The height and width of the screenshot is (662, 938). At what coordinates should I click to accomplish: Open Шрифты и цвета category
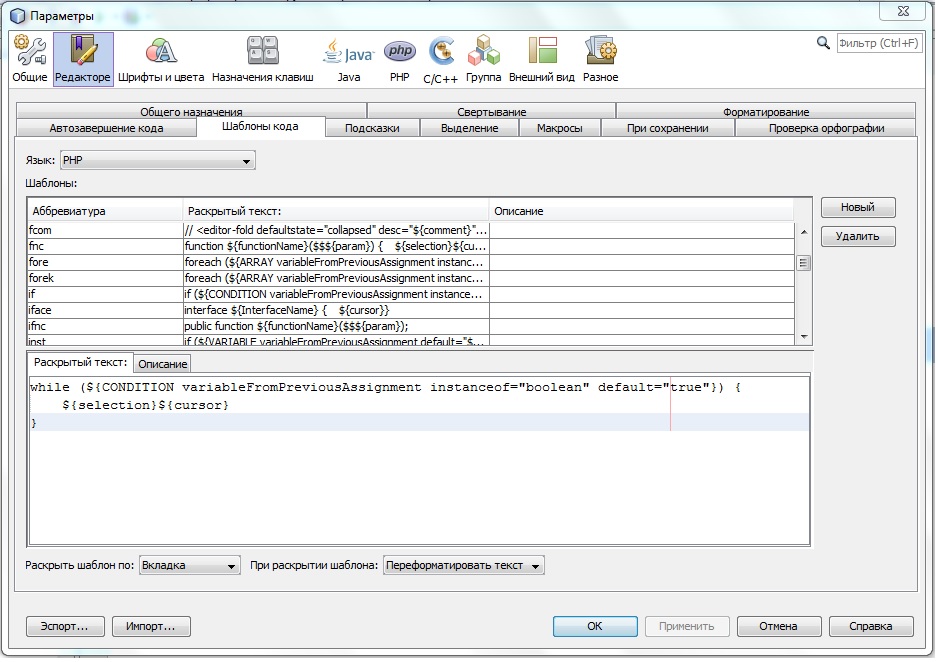point(161,59)
